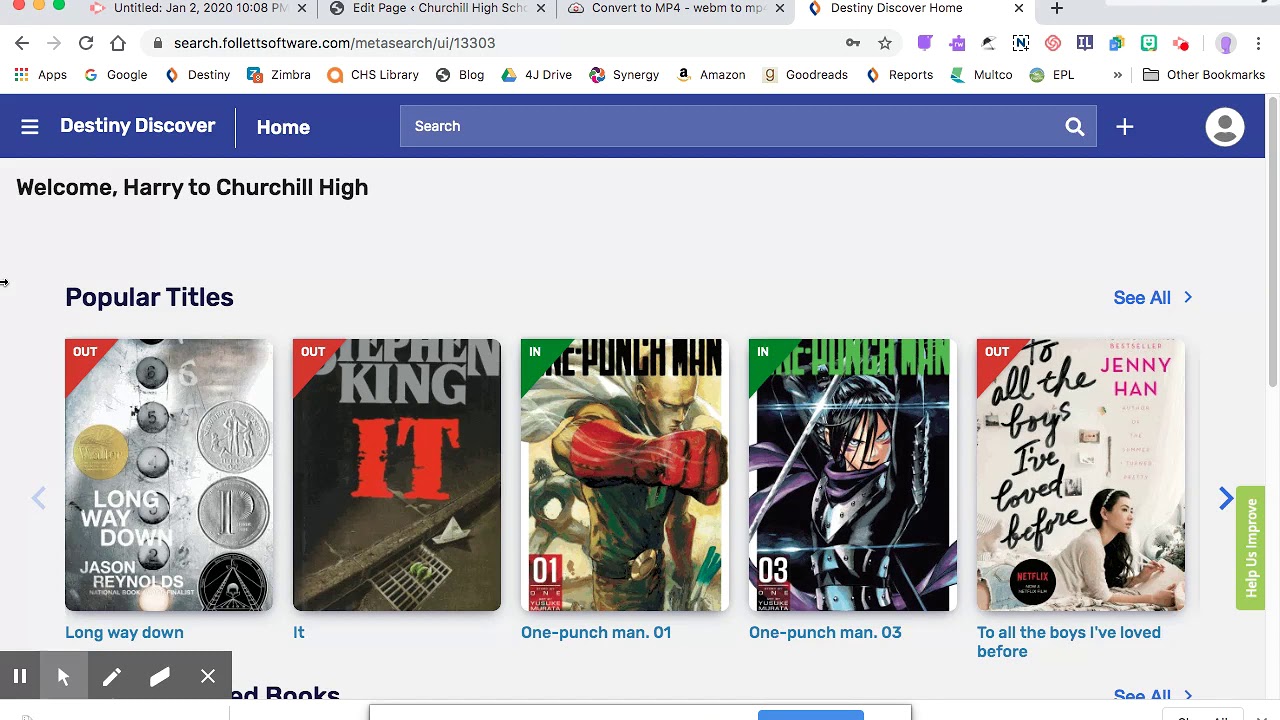The image size is (1280, 720).
Task: Open One-Punch Man 03 cover
Action: point(853,475)
